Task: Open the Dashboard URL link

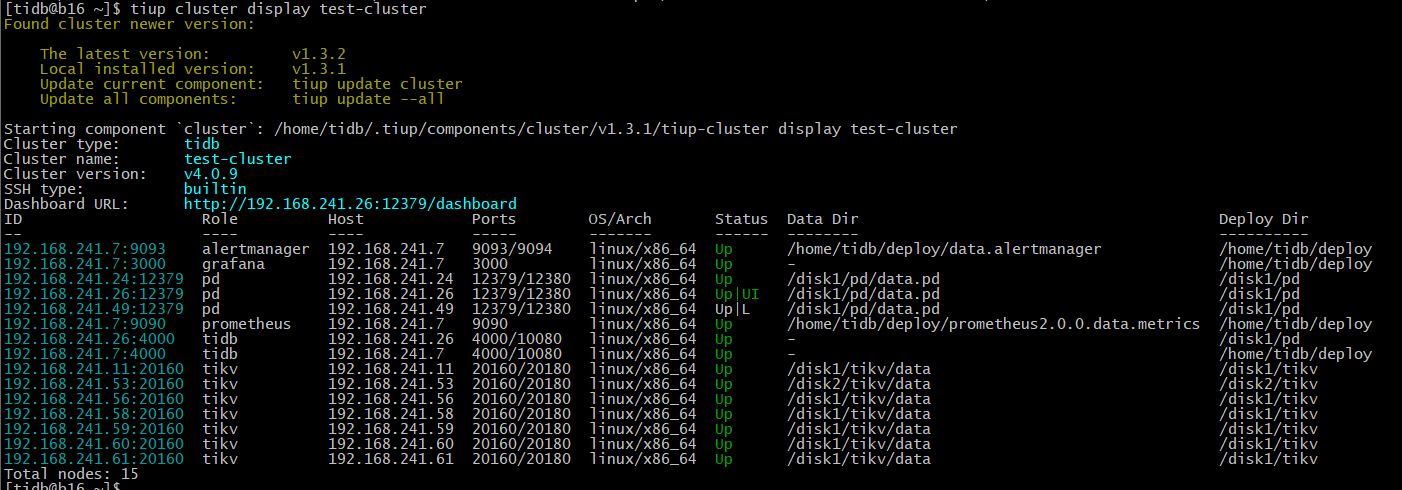Action: click(350, 204)
